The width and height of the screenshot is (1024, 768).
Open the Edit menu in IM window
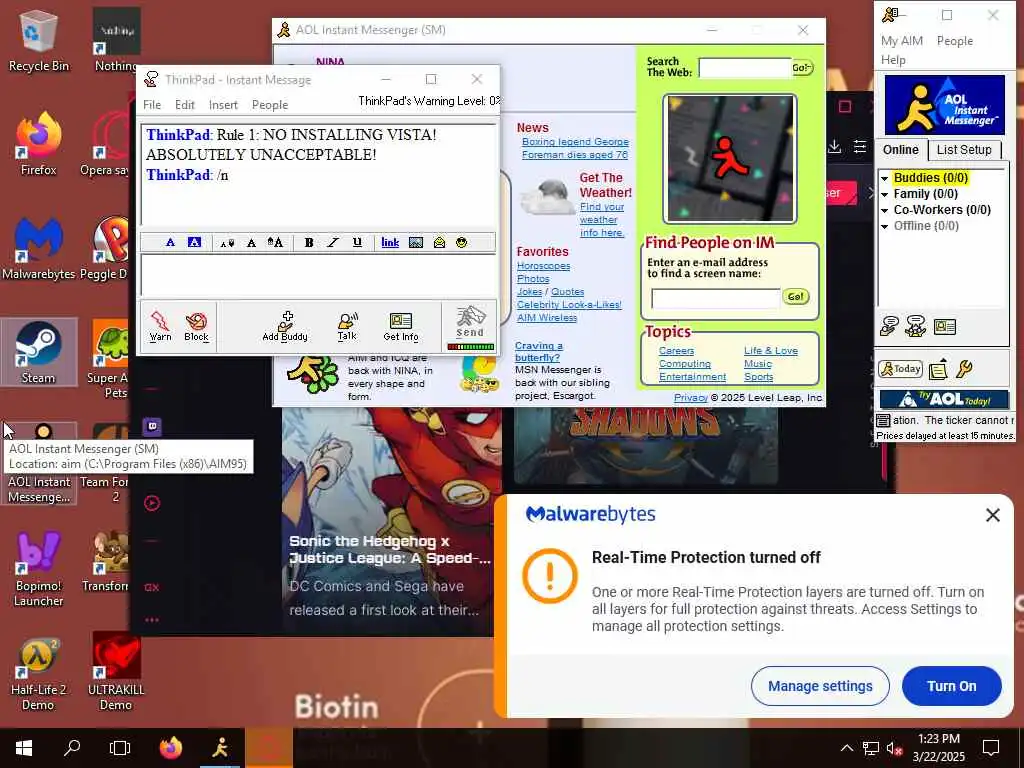[x=185, y=104]
